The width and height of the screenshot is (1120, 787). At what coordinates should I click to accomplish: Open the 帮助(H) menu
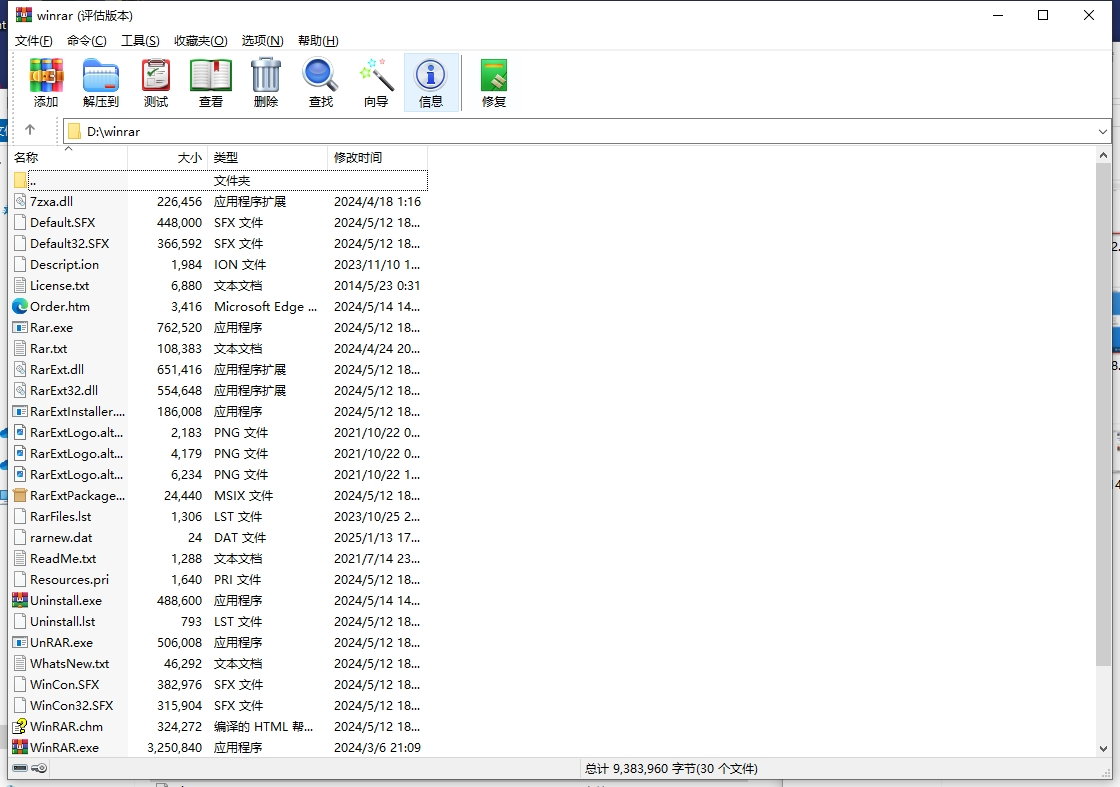click(x=318, y=41)
